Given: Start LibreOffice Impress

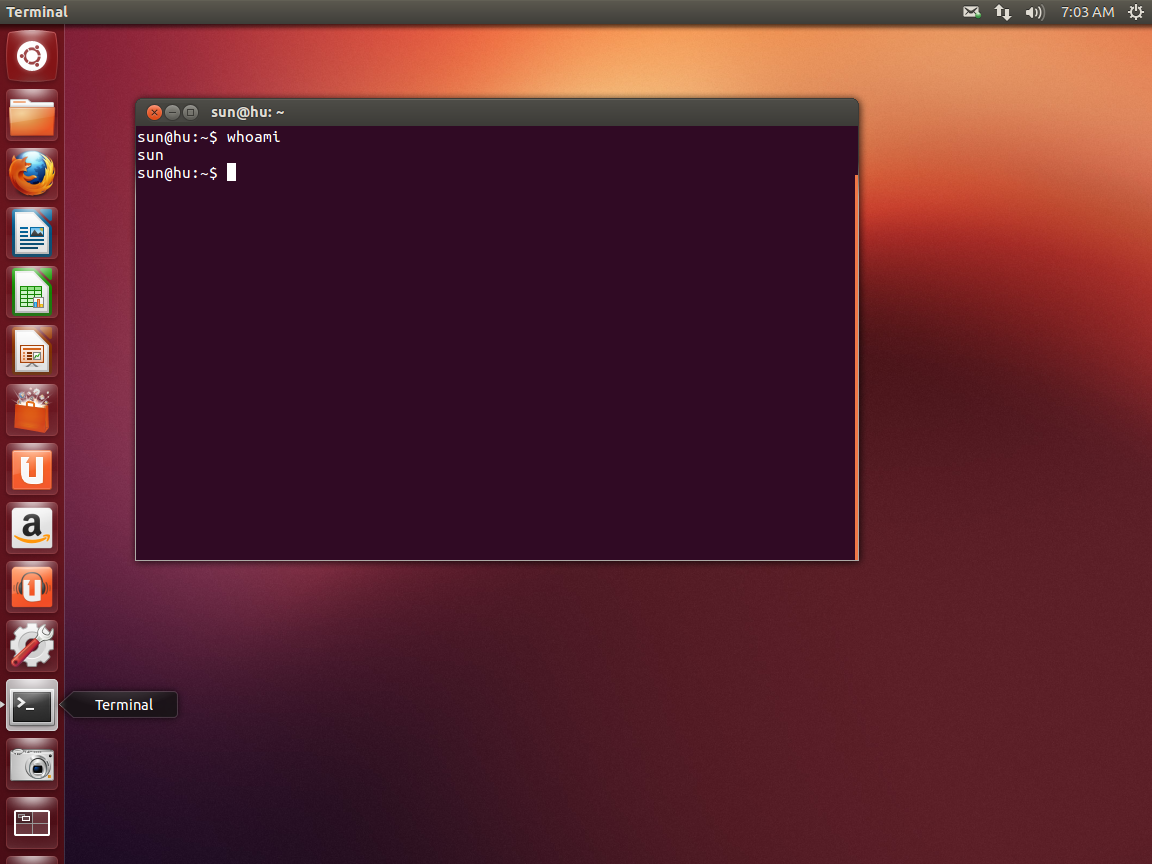Looking at the screenshot, I should click(31, 350).
